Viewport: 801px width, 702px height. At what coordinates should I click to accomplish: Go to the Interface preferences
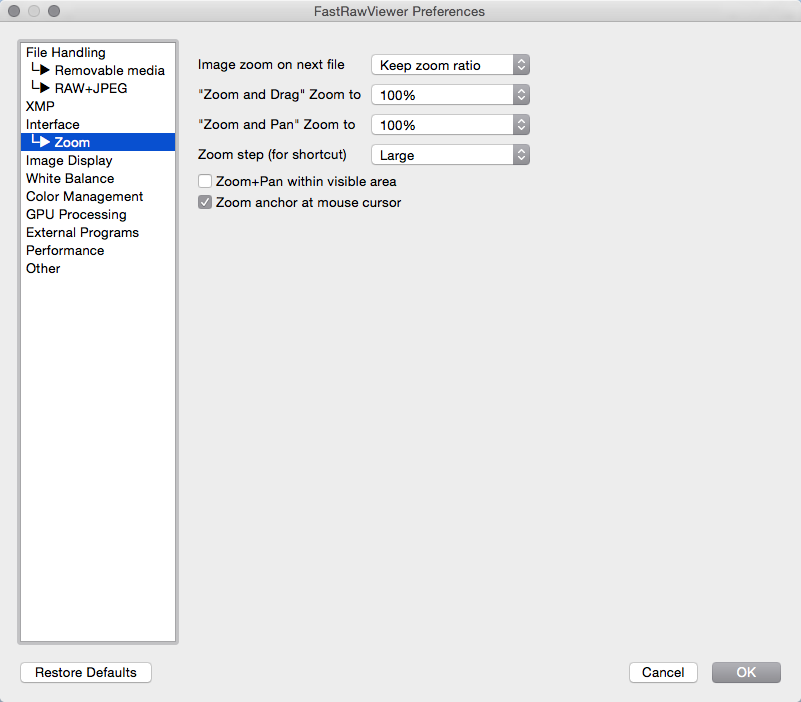point(98,125)
